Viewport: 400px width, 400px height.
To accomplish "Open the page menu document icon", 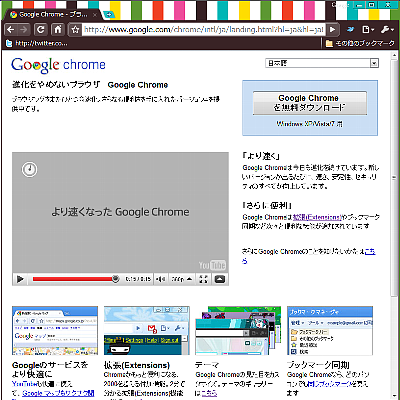I will (x=368, y=30).
